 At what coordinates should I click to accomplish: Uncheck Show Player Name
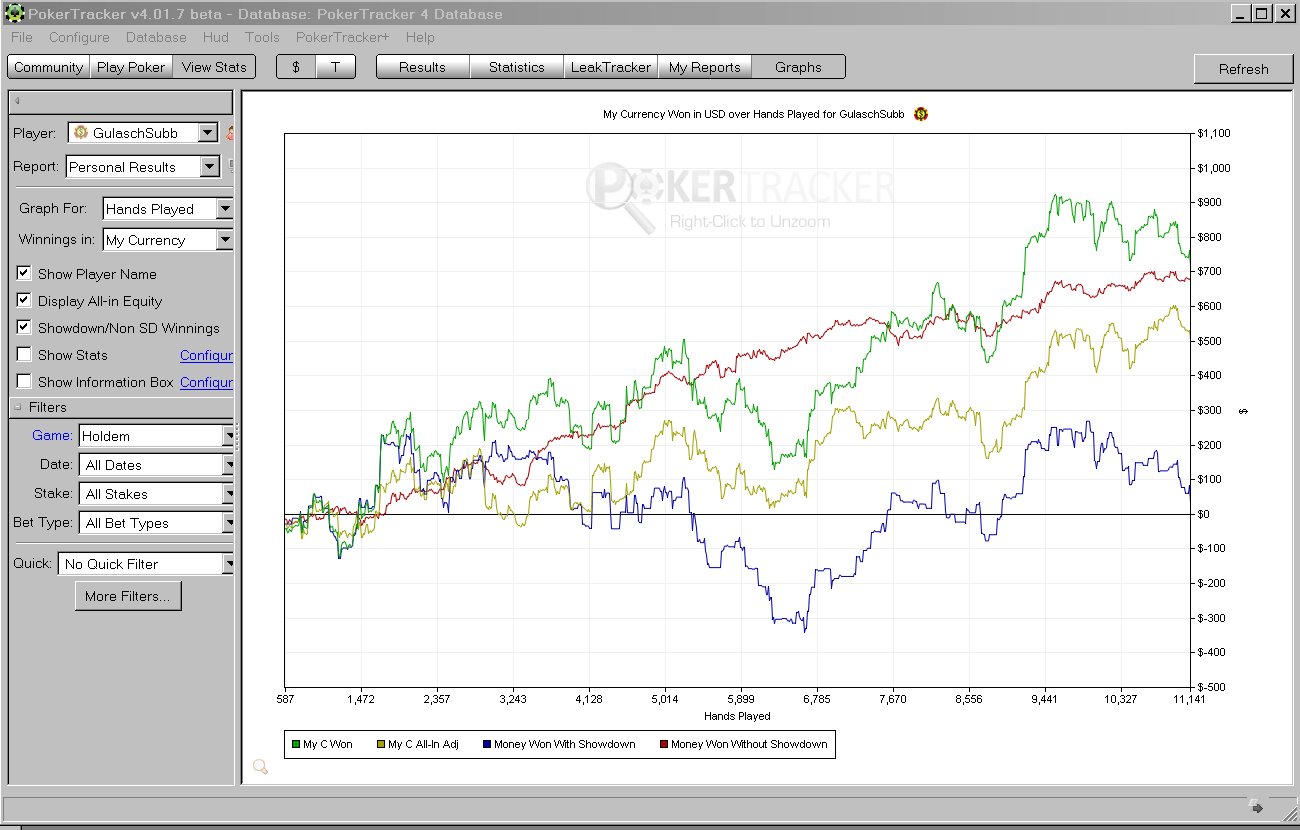[x=24, y=273]
